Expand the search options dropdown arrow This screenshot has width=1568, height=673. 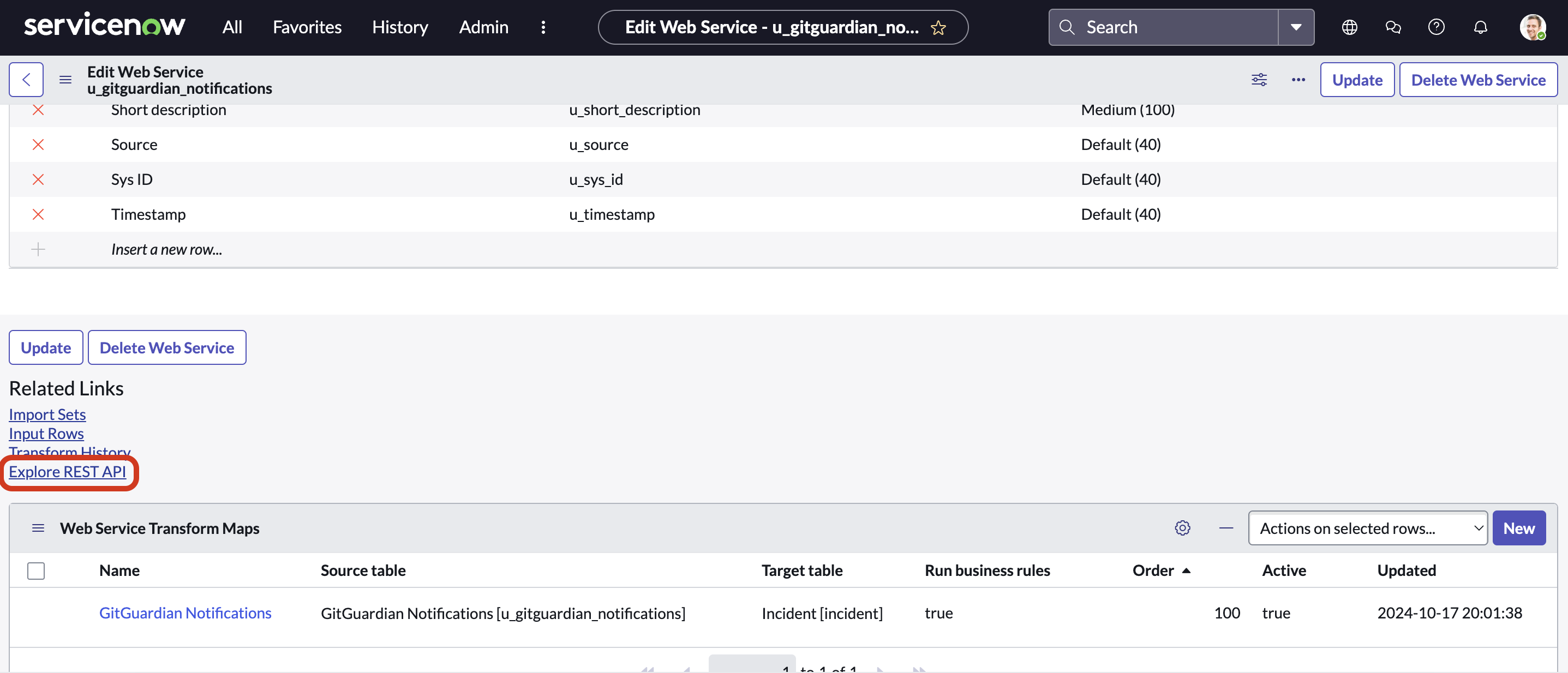pyautogui.click(x=1296, y=27)
